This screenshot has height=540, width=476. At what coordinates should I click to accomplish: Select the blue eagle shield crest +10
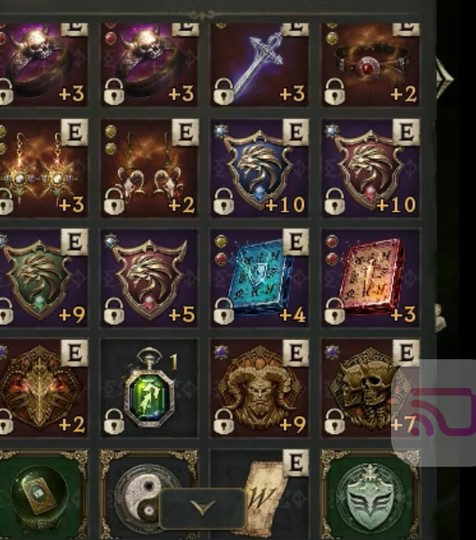(x=260, y=168)
